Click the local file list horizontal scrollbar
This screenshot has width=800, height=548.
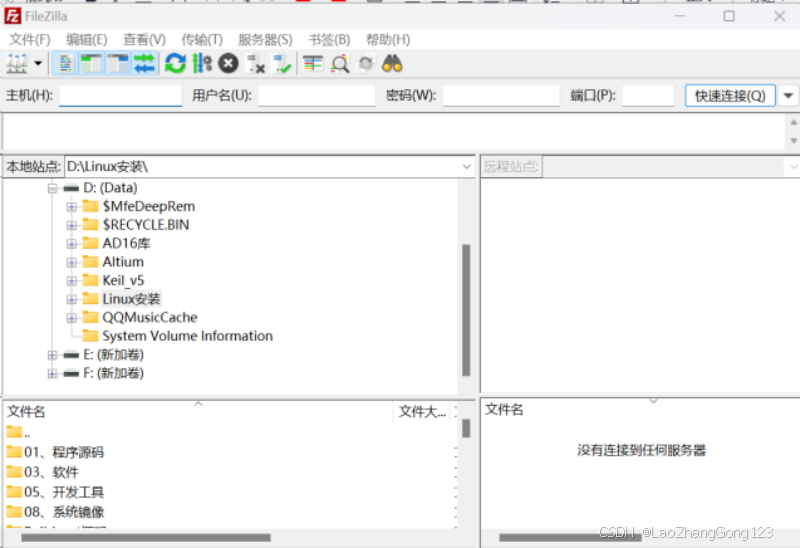pos(146,538)
